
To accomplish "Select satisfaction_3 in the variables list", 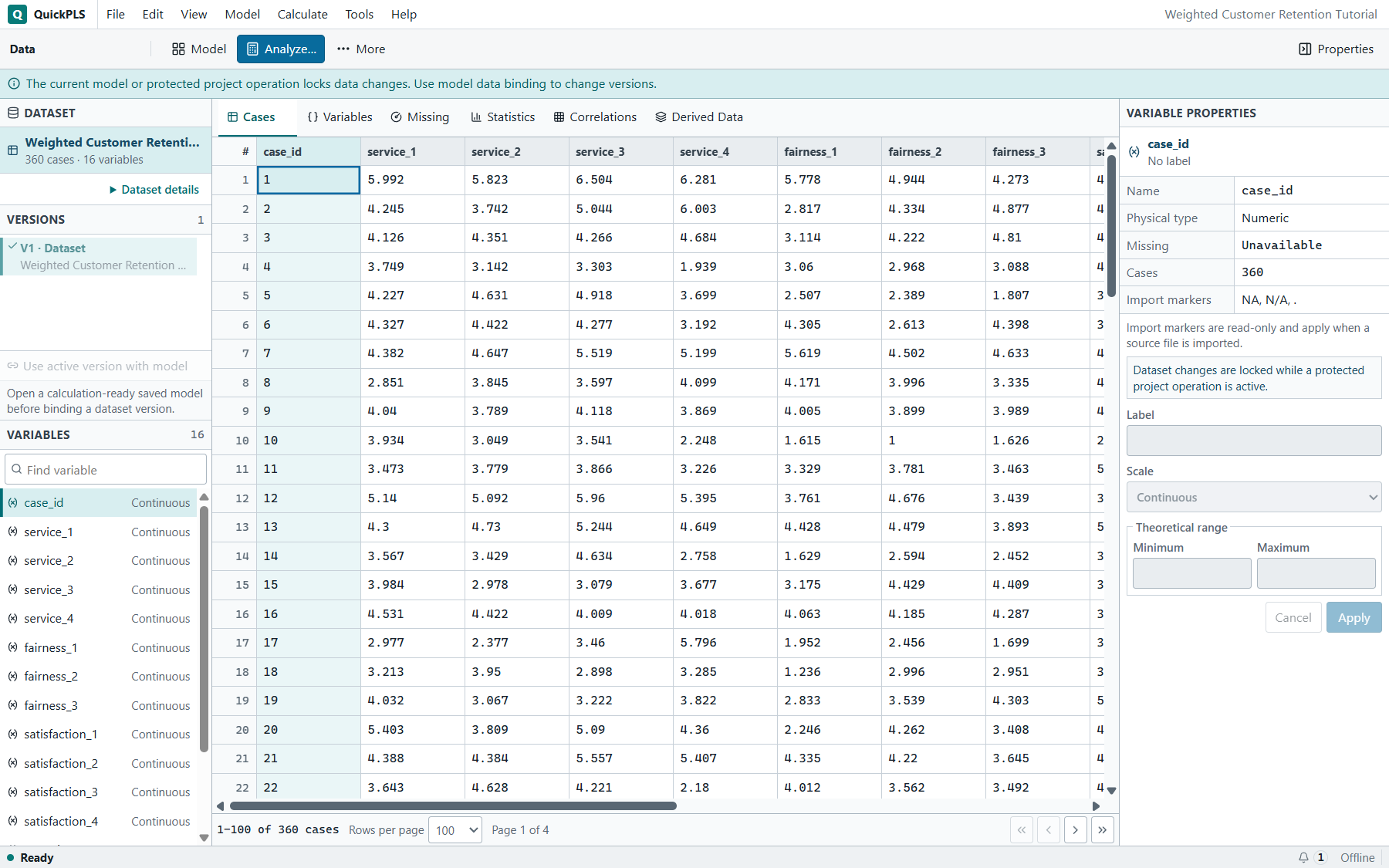I will [99, 792].
